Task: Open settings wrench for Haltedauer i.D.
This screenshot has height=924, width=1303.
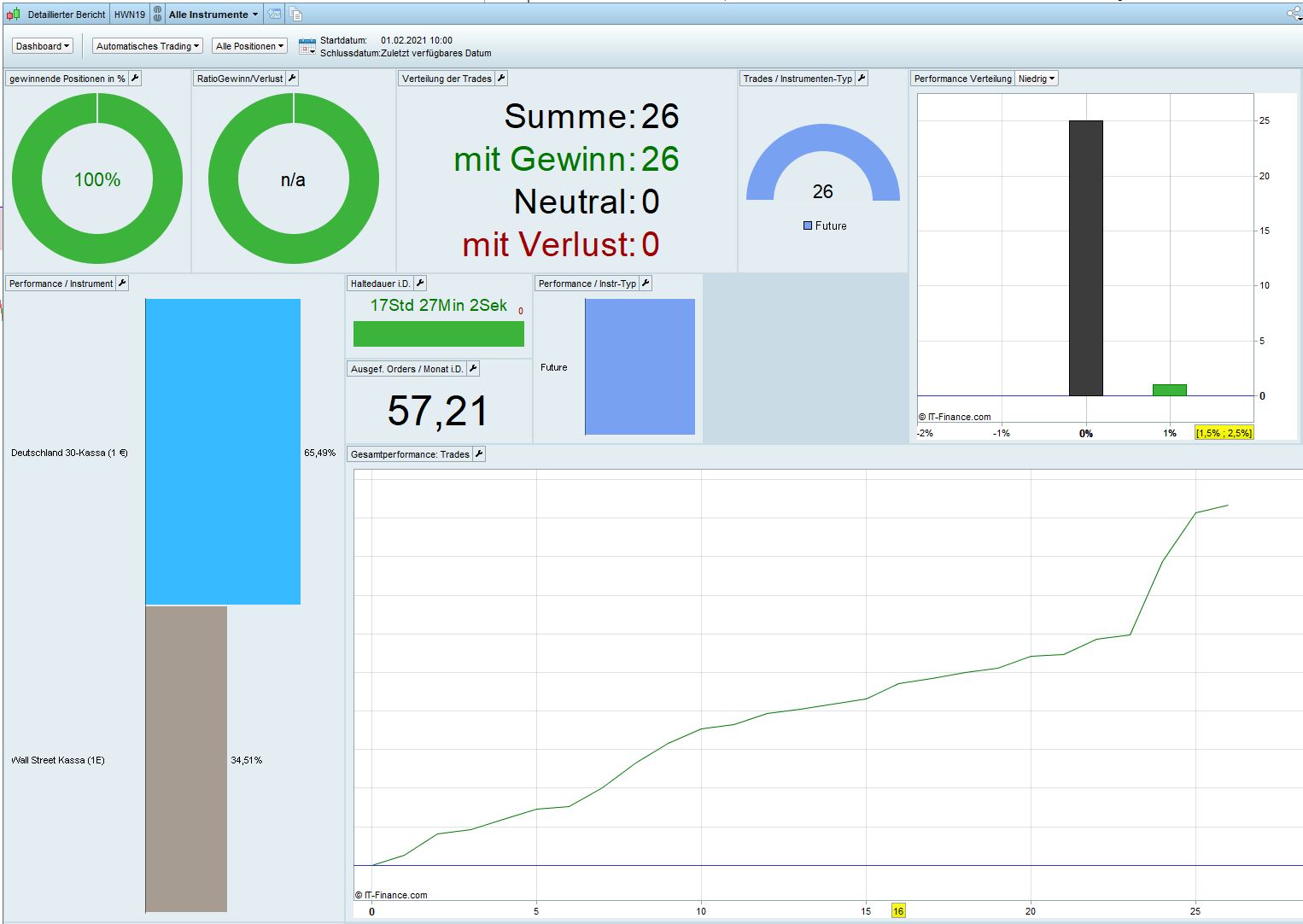Action: pyautogui.click(x=420, y=284)
